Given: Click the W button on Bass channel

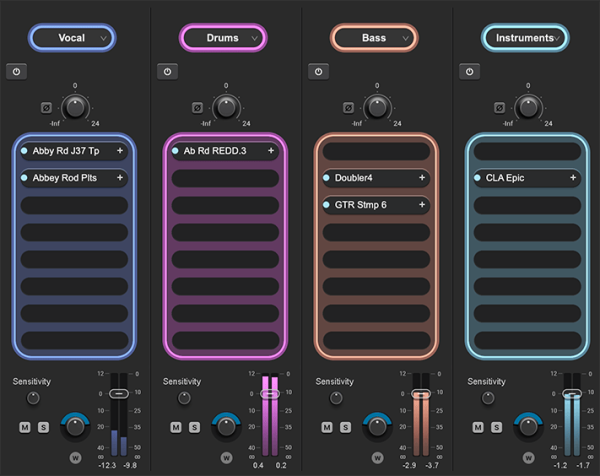Looking at the screenshot, I should (377, 458).
